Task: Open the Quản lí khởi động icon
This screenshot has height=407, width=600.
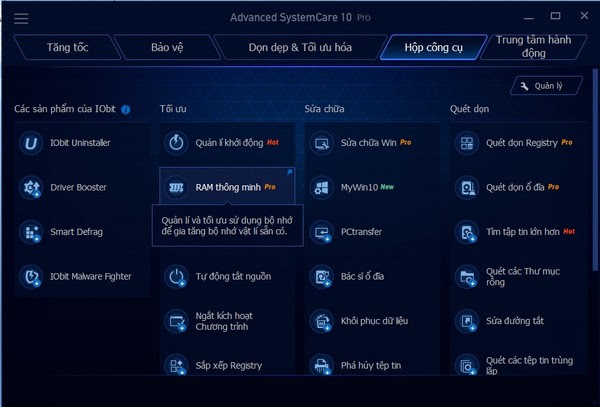Action: pyautogui.click(x=176, y=143)
